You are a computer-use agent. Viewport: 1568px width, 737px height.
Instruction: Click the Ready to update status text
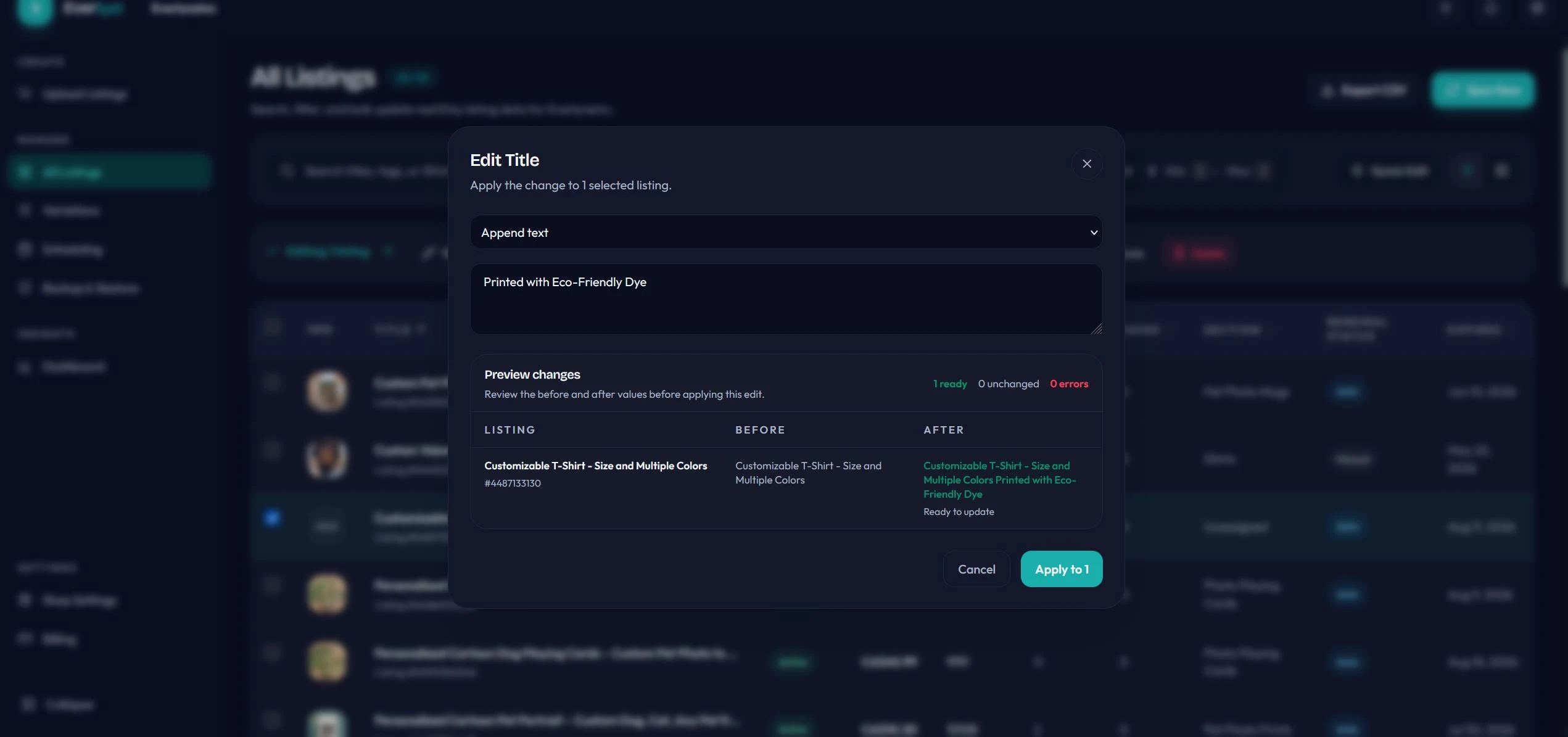click(x=958, y=511)
